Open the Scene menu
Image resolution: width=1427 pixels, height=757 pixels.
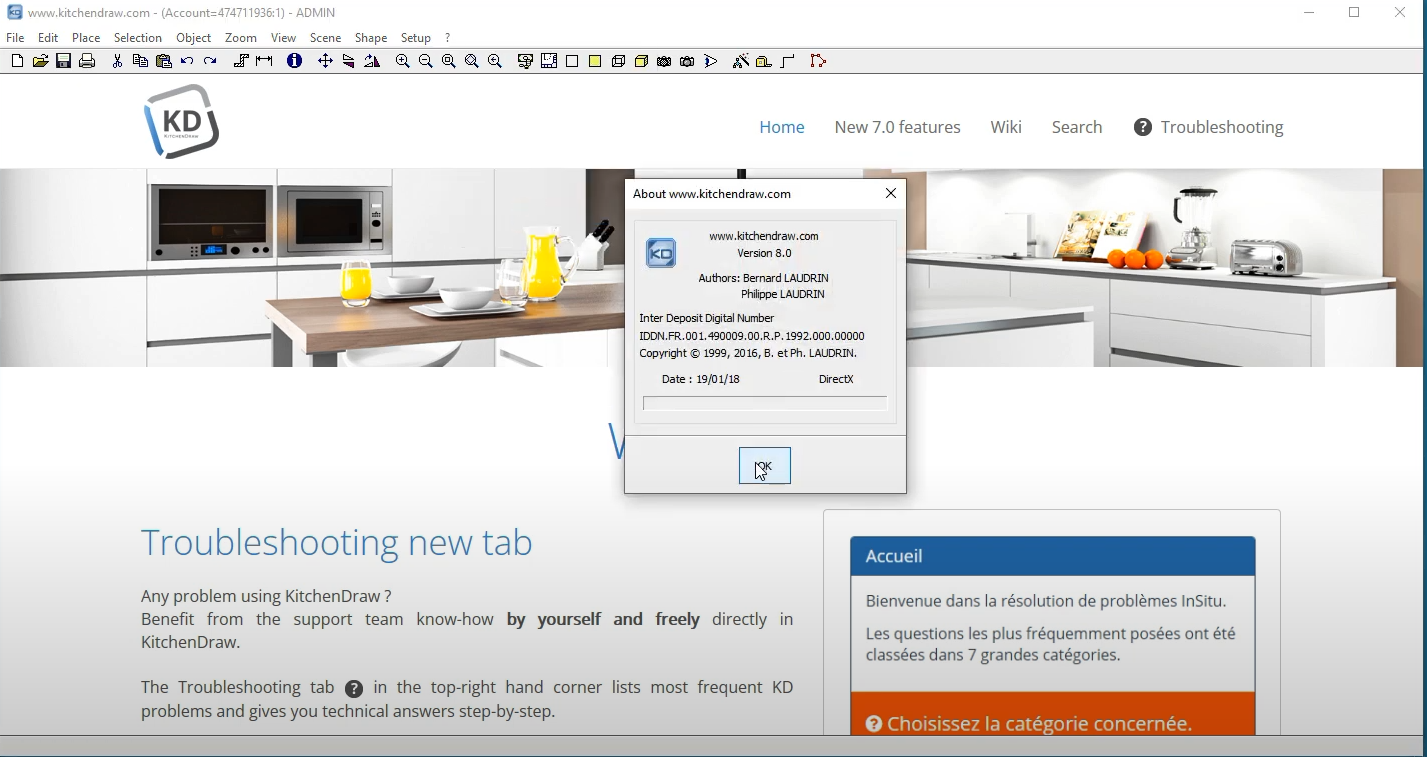[325, 38]
